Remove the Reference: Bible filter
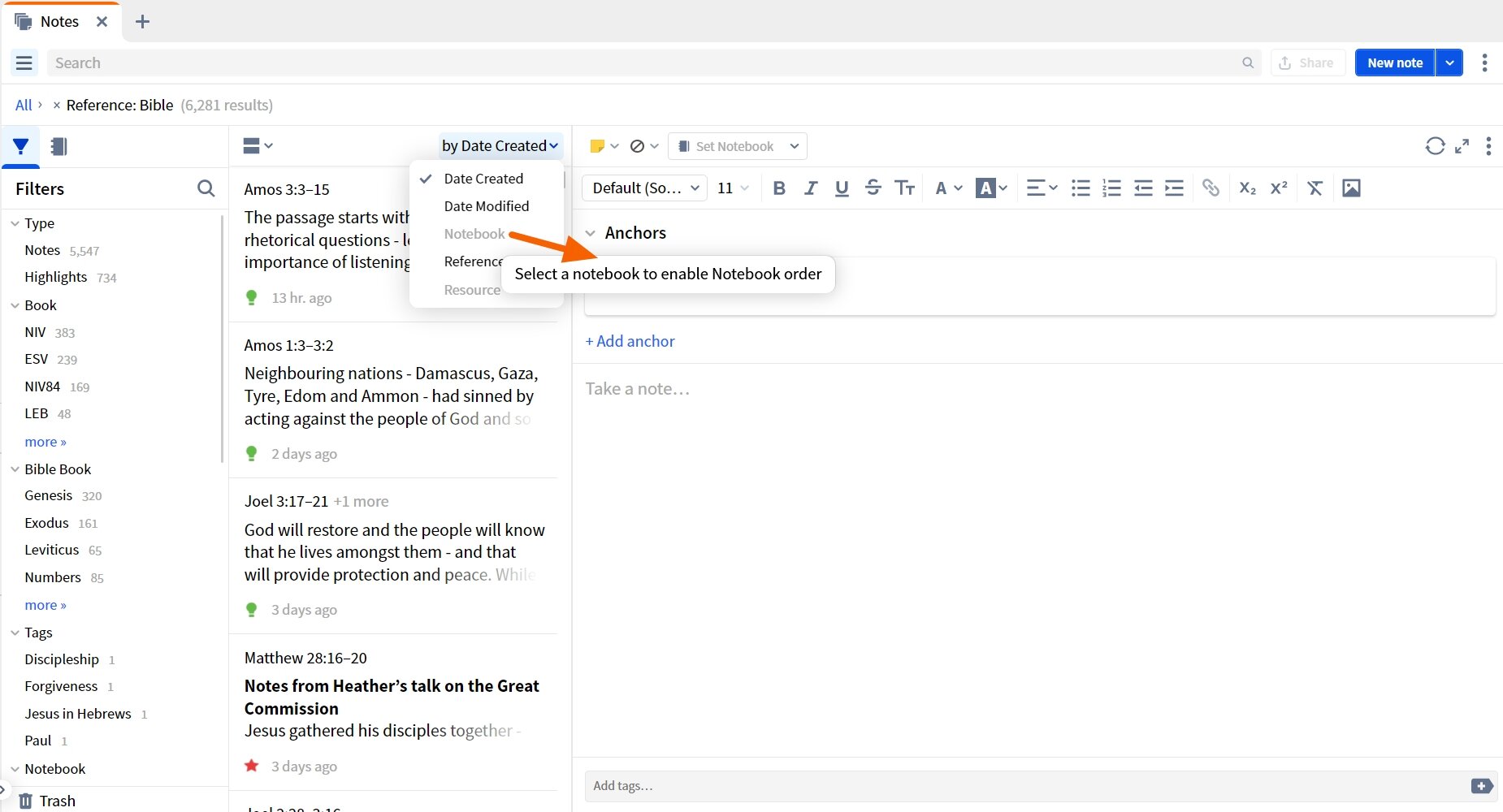 coord(56,105)
